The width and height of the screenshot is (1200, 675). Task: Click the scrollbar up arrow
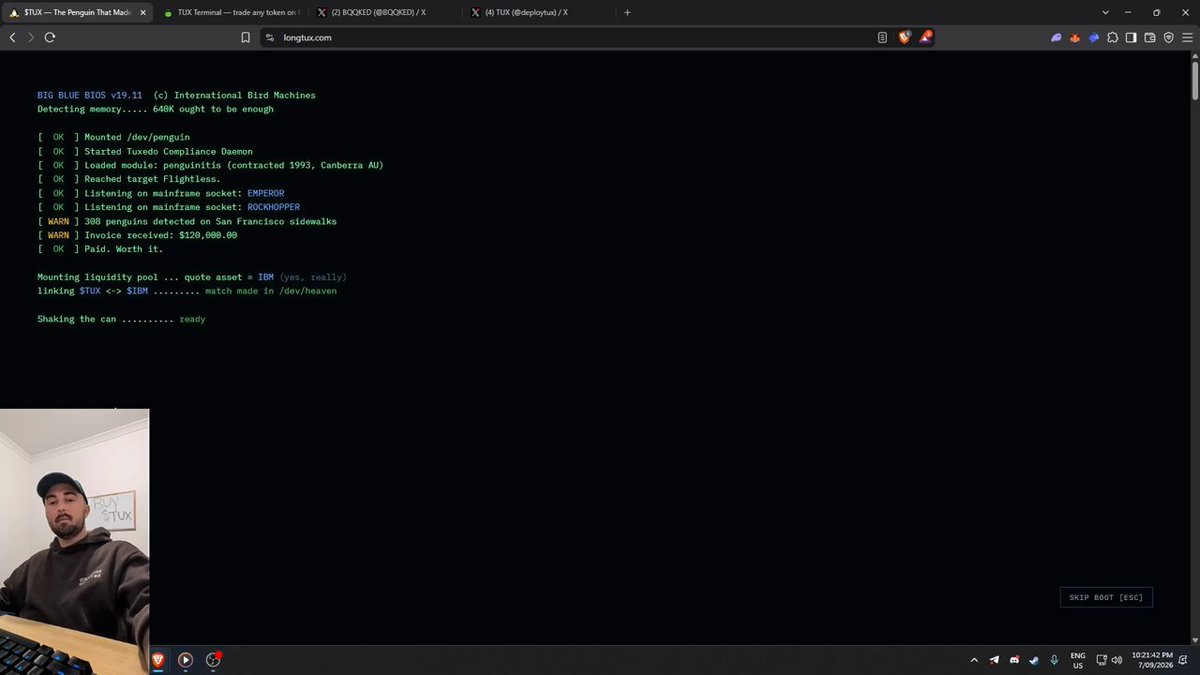(1194, 56)
